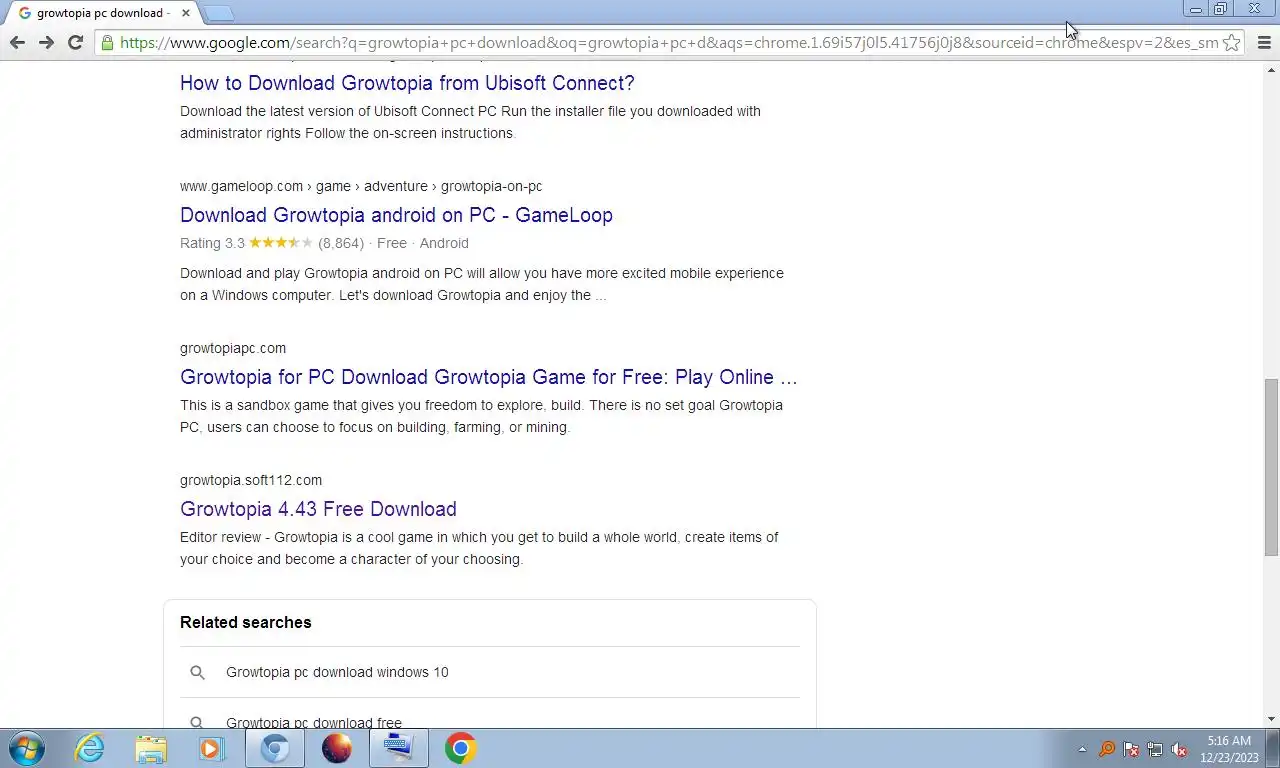Reload the page with the refresh icon

(75, 42)
